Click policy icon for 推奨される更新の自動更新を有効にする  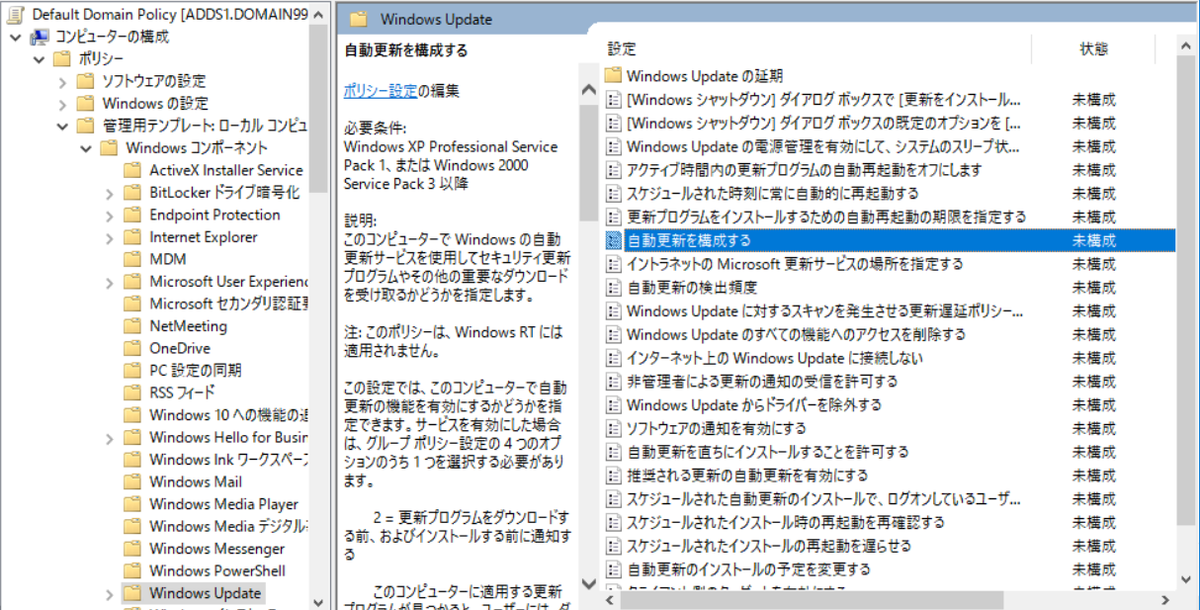[614, 475]
